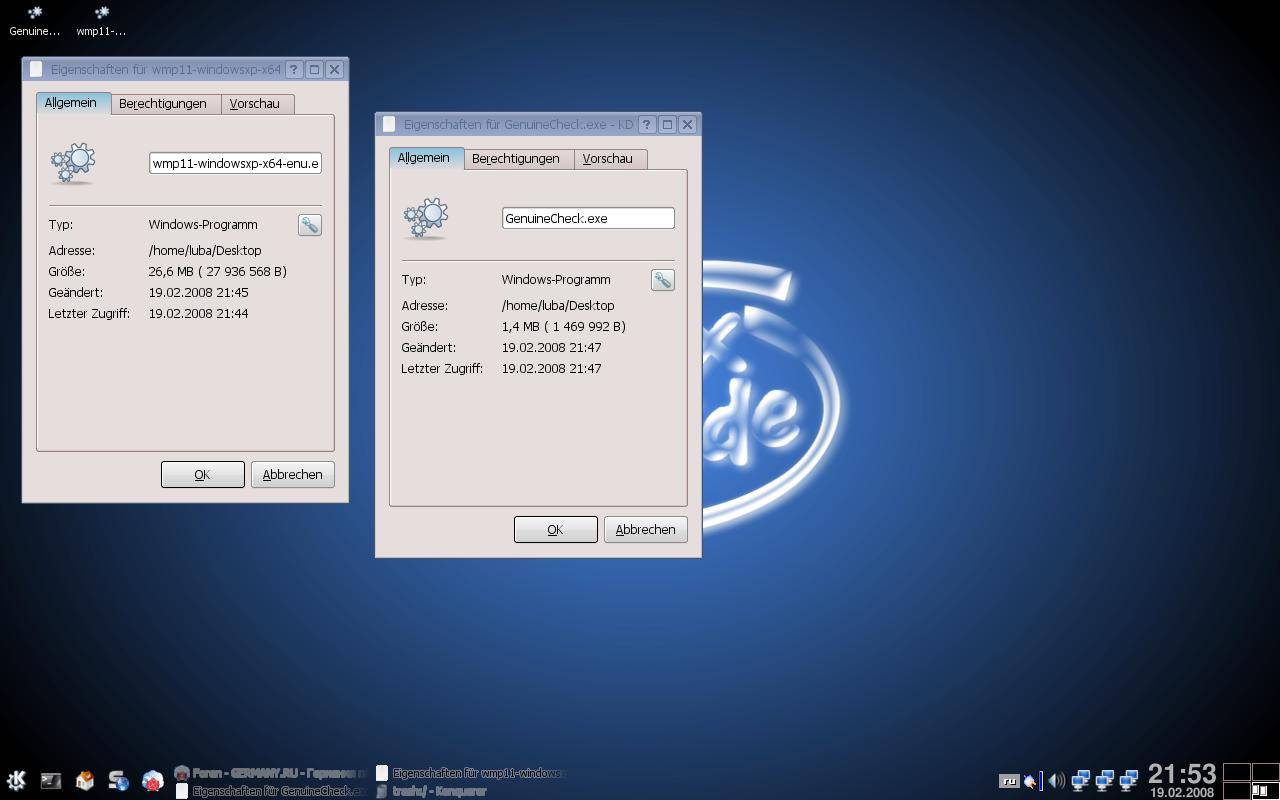This screenshot has height=800, width=1280.
Task: Click size value 26,6 MB ( 27 936 568 B)
Action: (218, 272)
